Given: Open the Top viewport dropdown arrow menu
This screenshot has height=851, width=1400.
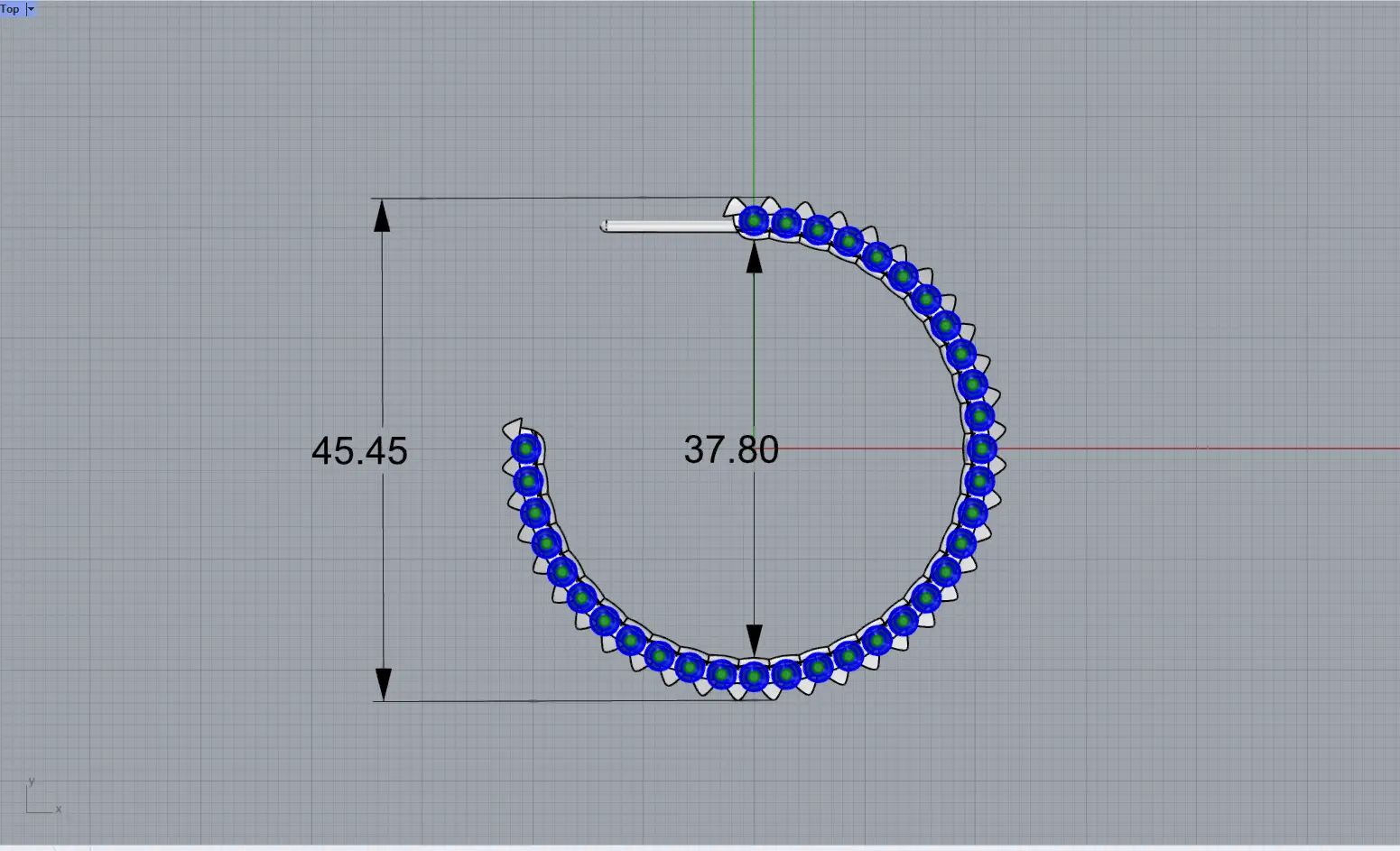Looking at the screenshot, I should (31, 9).
